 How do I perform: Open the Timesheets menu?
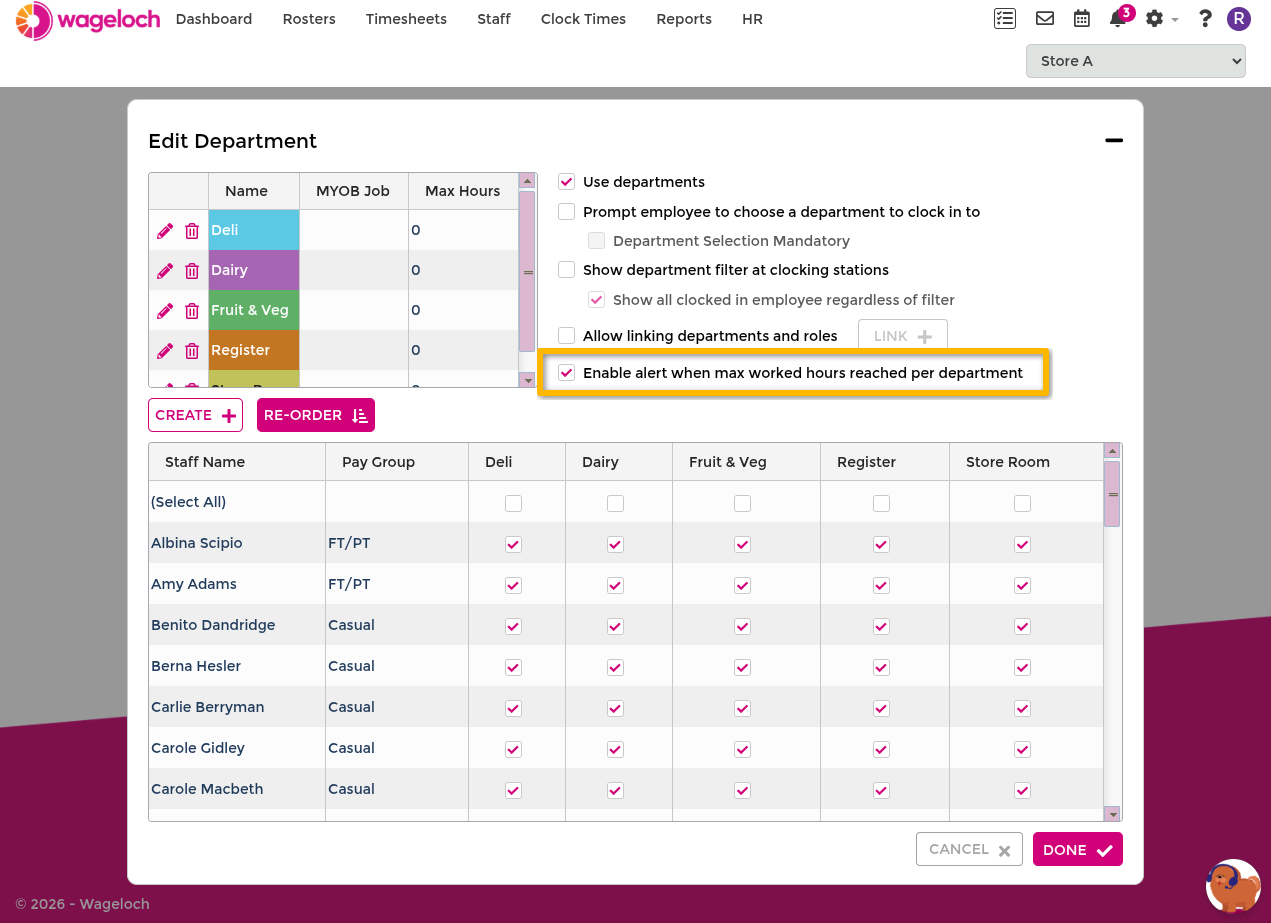click(x=406, y=19)
